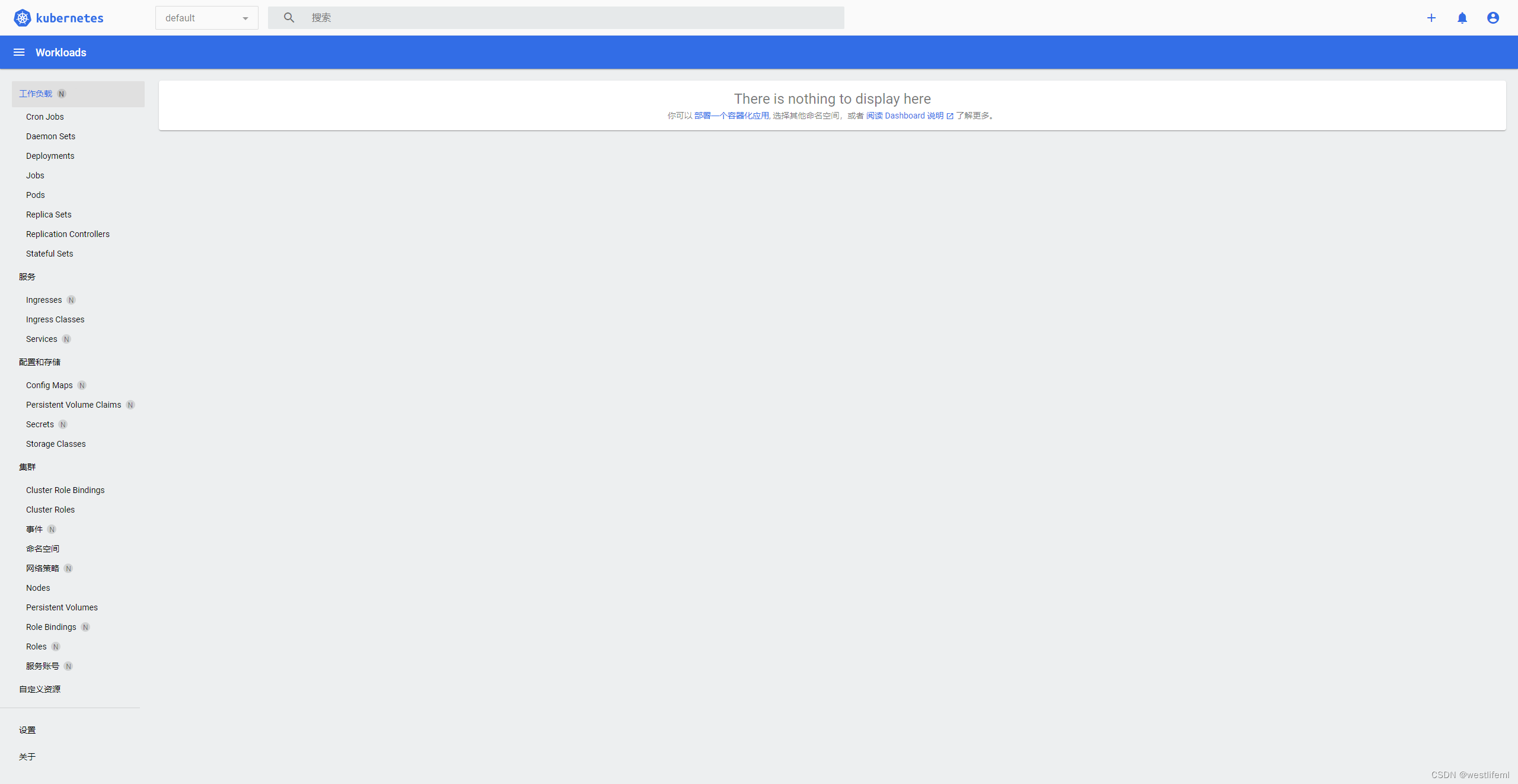Click the search magnifier icon
The image size is (1518, 784).
click(x=289, y=18)
